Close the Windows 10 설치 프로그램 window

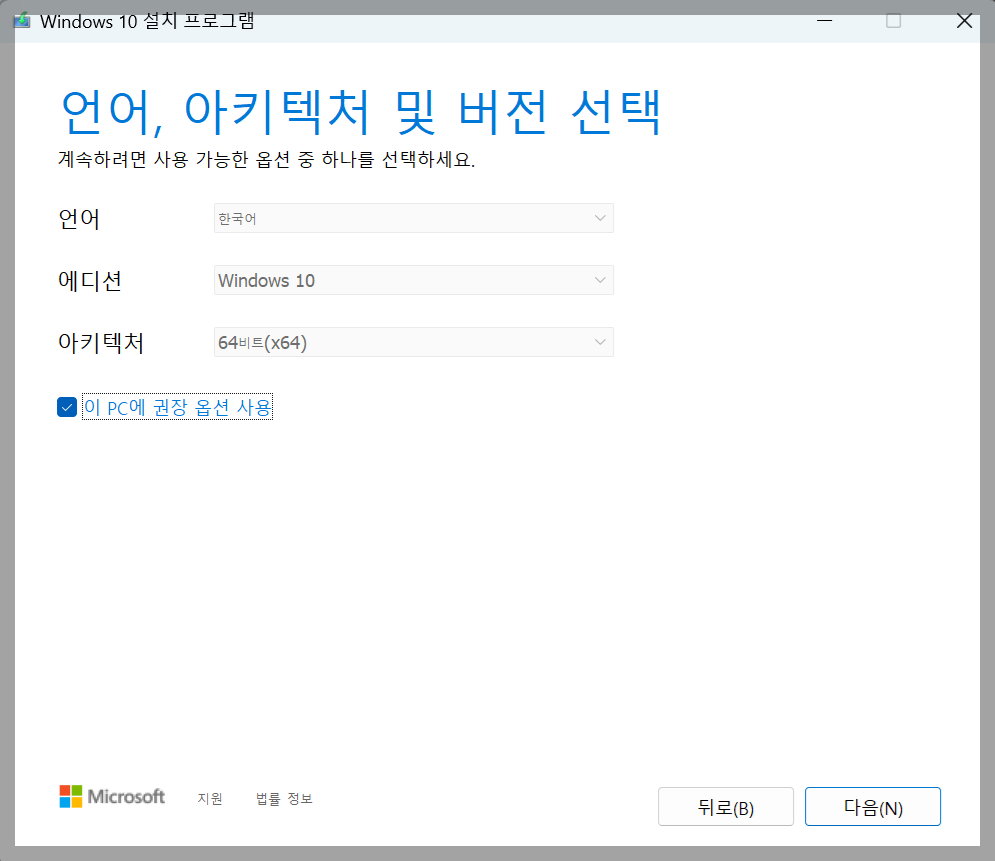click(x=965, y=21)
